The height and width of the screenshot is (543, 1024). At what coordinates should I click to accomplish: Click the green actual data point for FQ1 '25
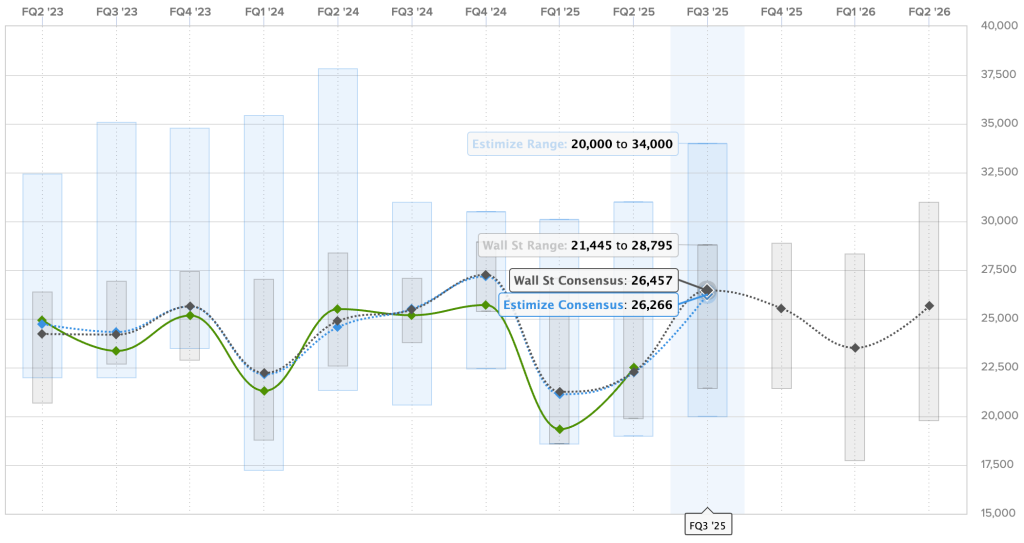point(560,429)
